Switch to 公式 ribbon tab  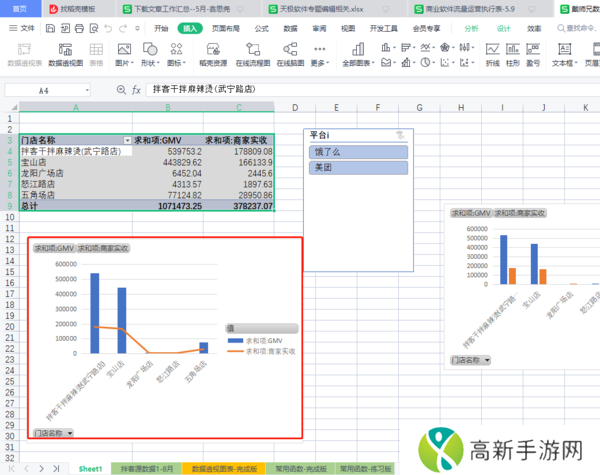pos(261,28)
